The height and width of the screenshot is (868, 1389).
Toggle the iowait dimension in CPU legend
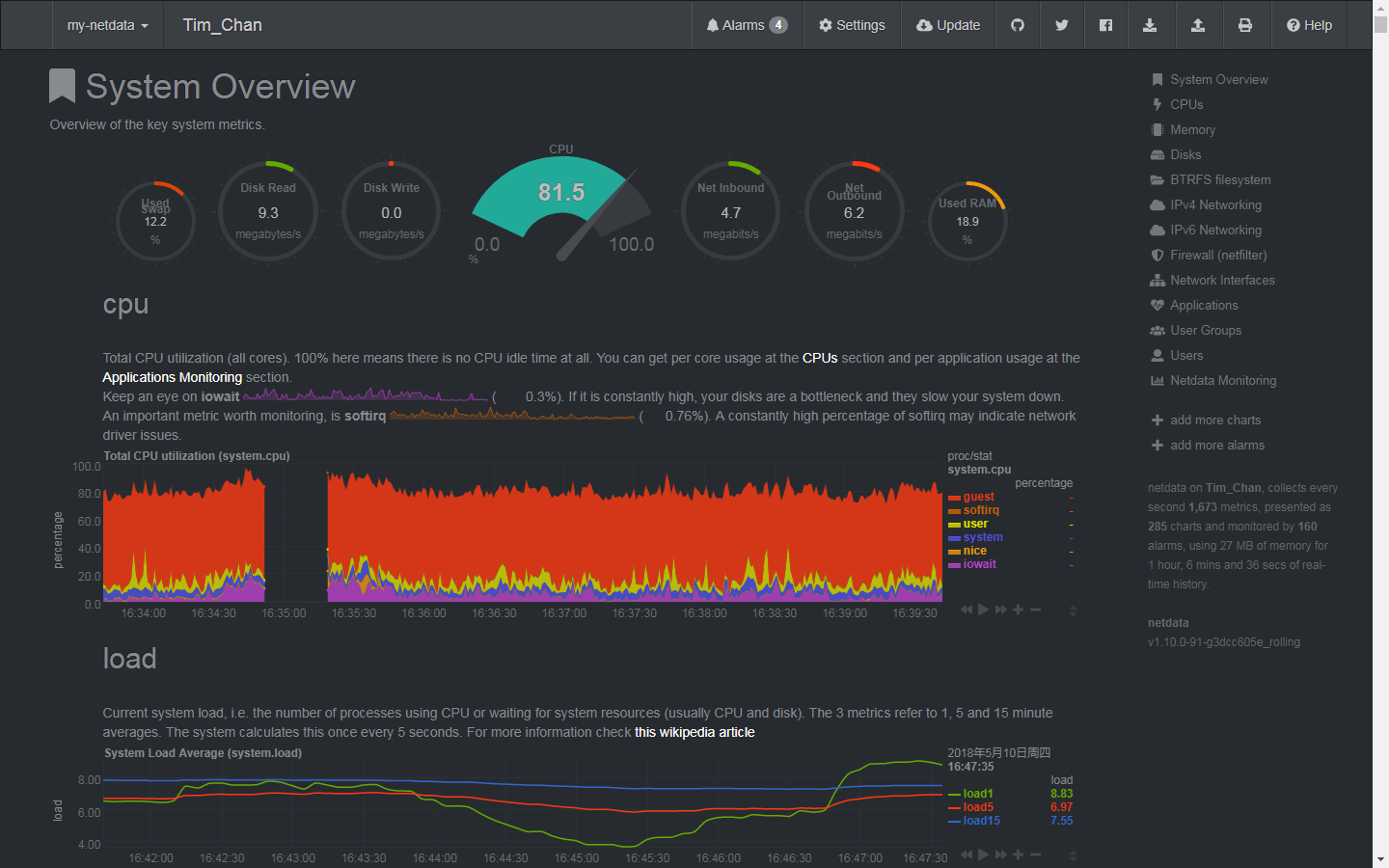coord(979,564)
